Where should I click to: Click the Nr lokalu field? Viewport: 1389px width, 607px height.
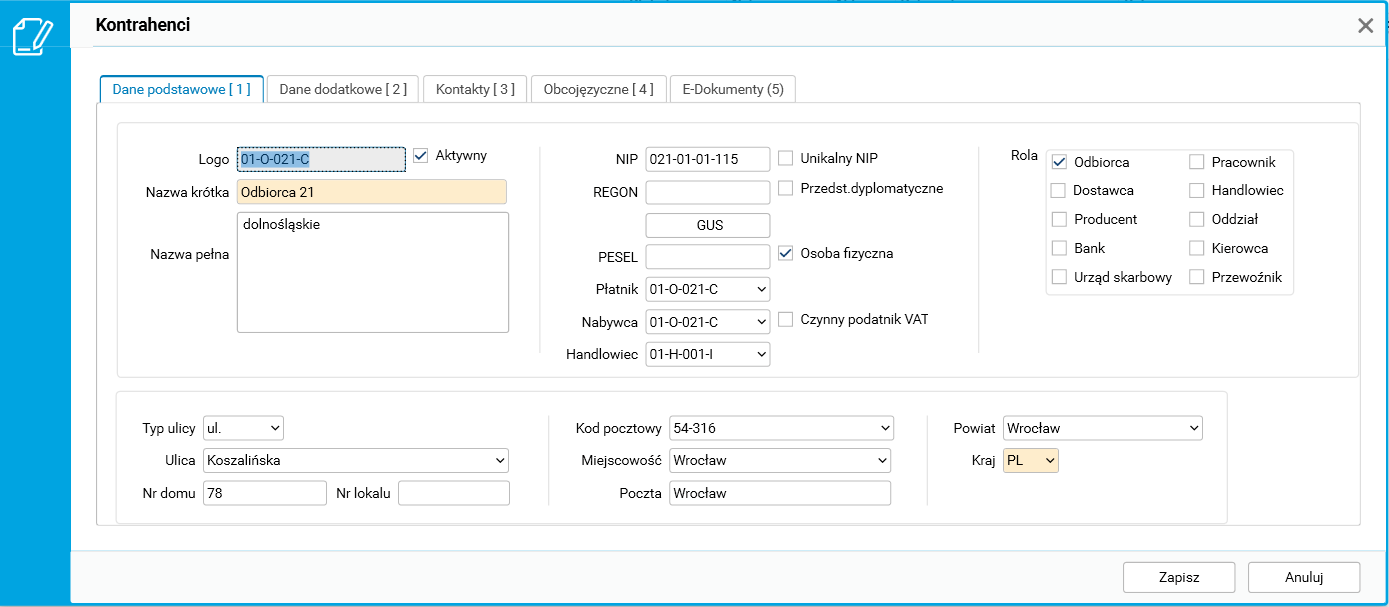pyautogui.click(x=454, y=493)
